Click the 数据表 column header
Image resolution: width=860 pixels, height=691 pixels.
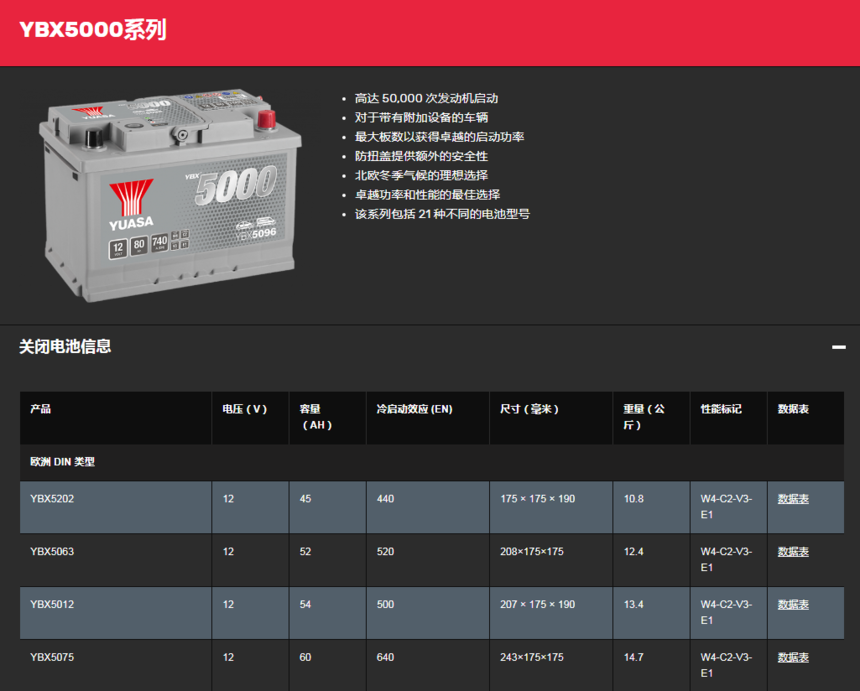[x=806, y=418]
